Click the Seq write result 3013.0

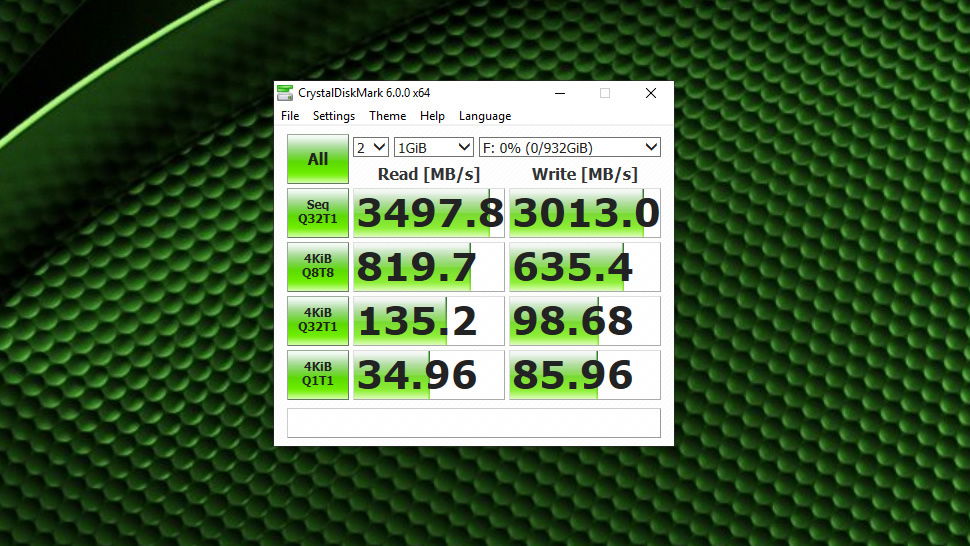point(585,213)
